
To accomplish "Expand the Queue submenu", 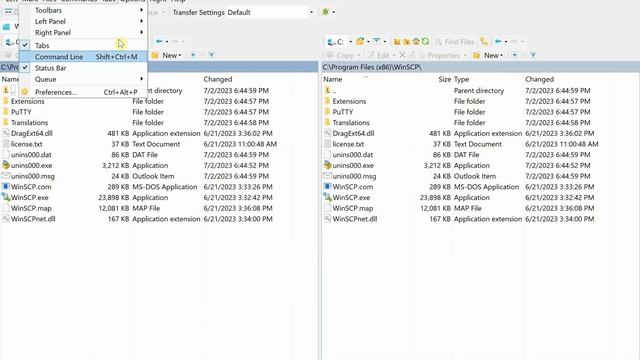I will pyautogui.click(x=83, y=79).
